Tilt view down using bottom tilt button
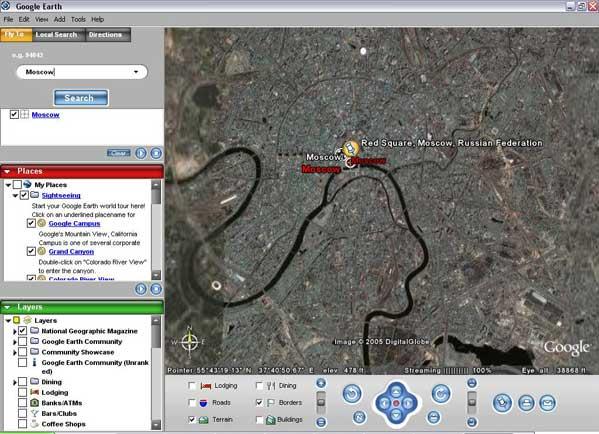The image size is (599, 434). coord(472,422)
